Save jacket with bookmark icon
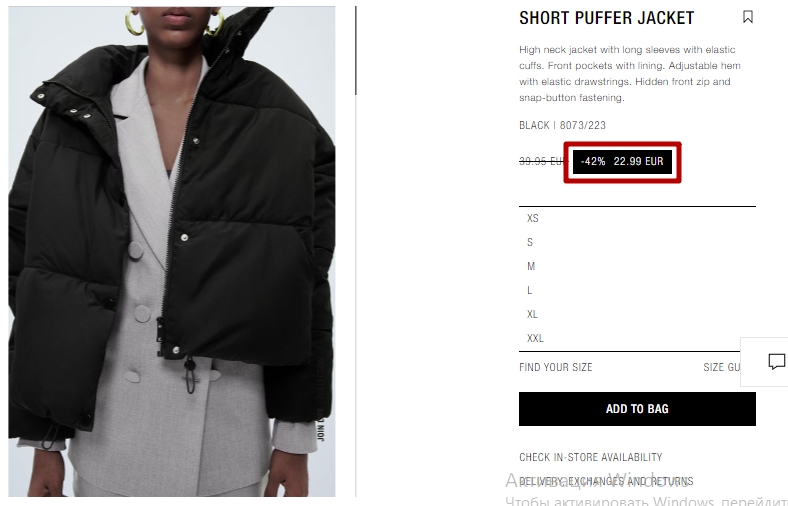Viewport: 788px width, 506px height. (747, 17)
